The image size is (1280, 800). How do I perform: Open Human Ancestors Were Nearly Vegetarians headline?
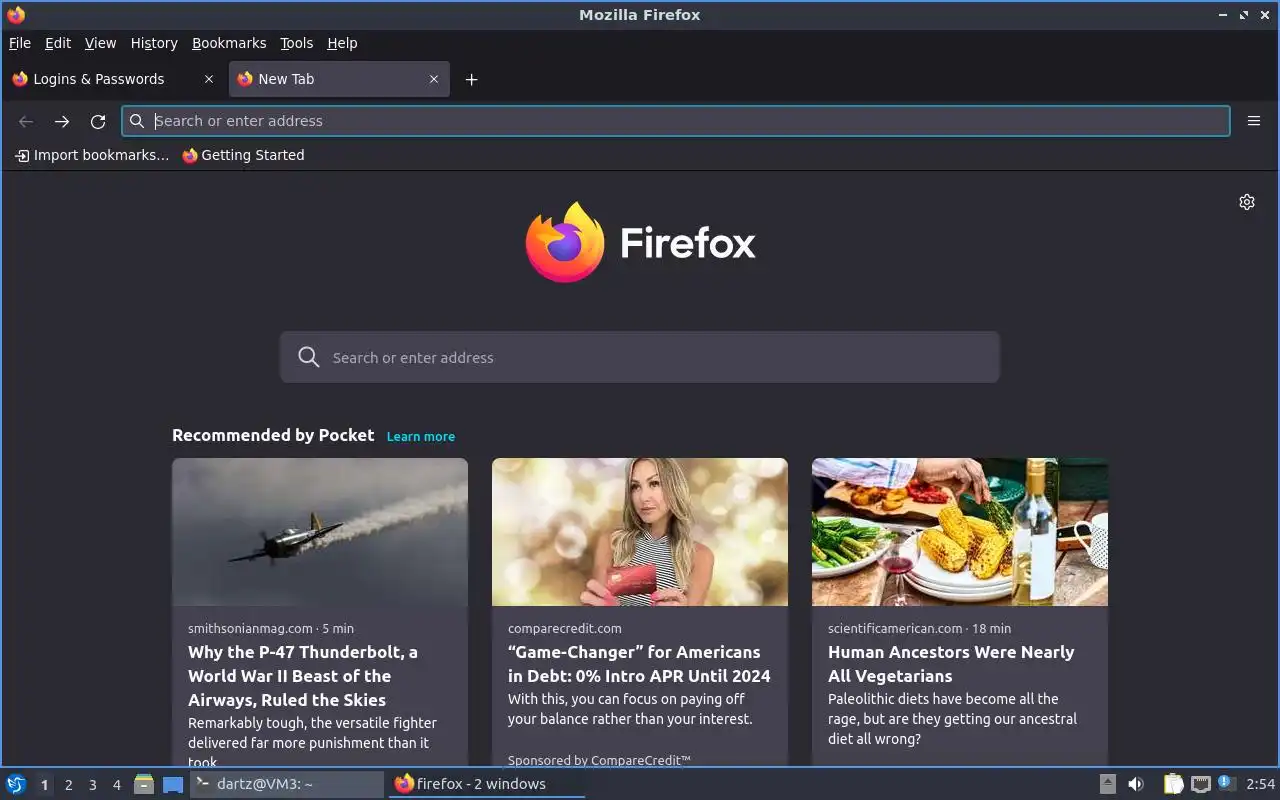pyautogui.click(x=951, y=664)
